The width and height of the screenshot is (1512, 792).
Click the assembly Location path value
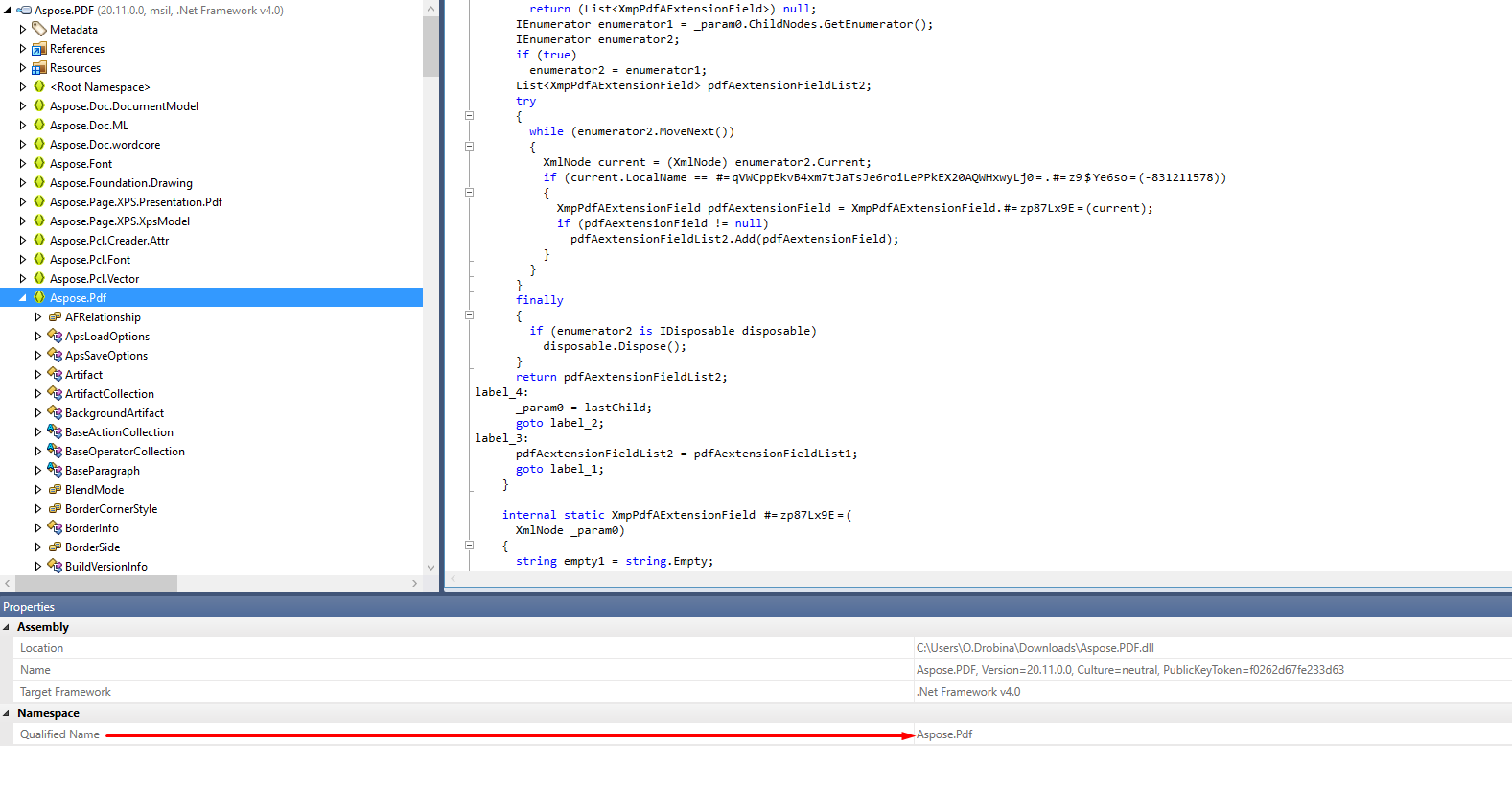(1035, 648)
